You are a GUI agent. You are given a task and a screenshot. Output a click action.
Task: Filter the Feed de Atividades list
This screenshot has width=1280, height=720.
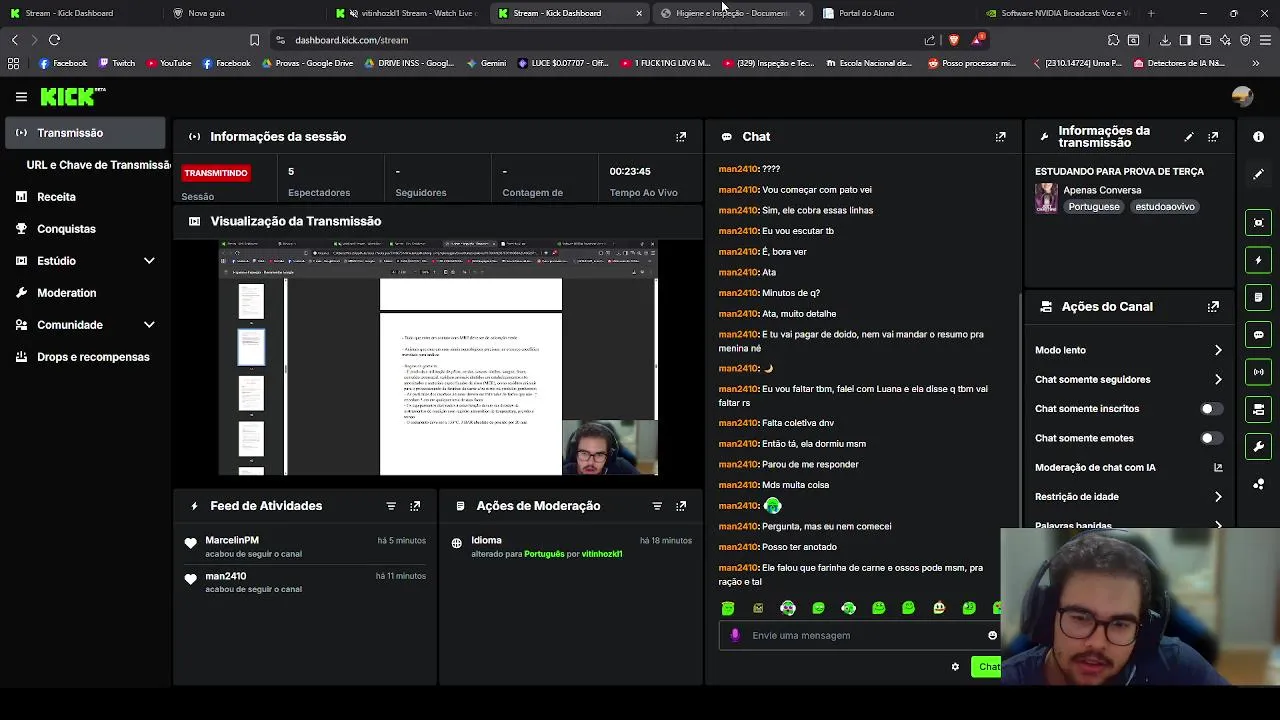click(x=391, y=506)
